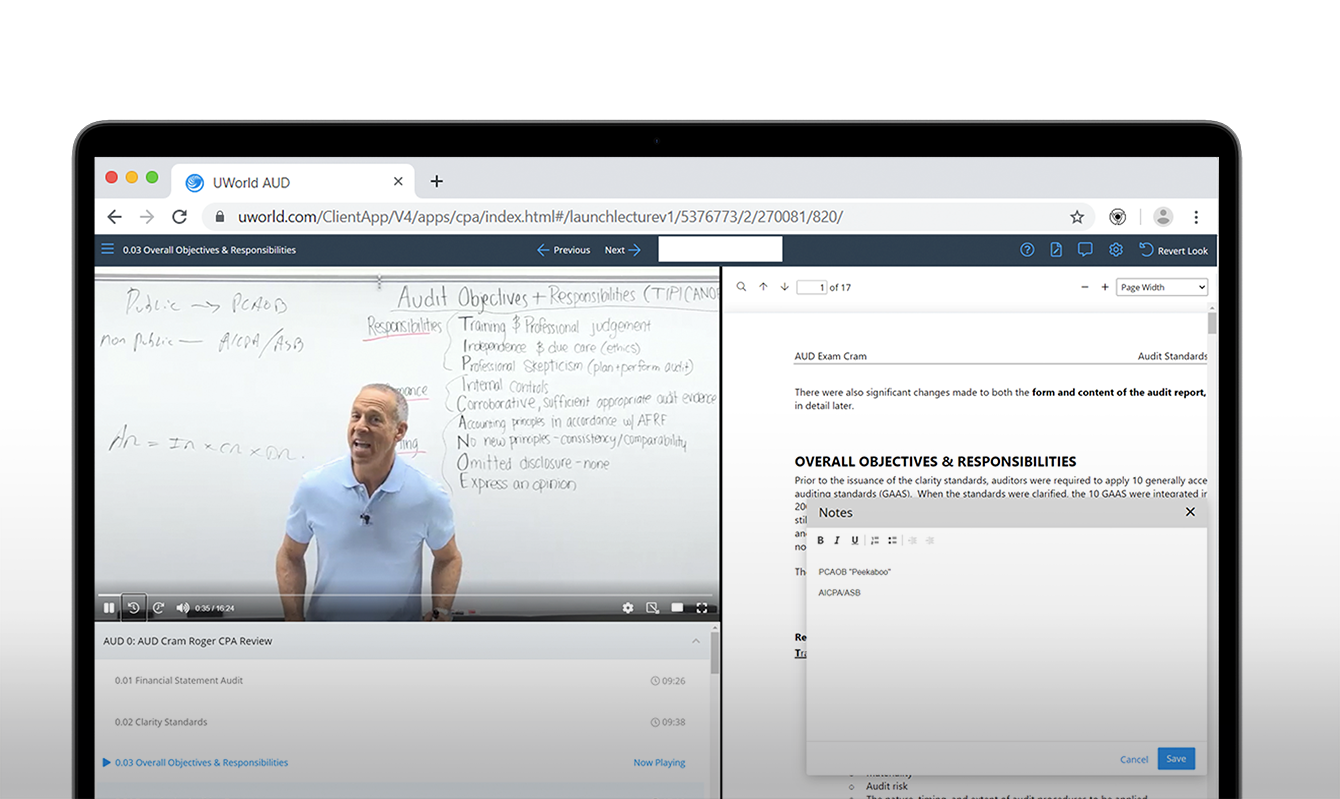Click the page number input field

click(x=811, y=287)
